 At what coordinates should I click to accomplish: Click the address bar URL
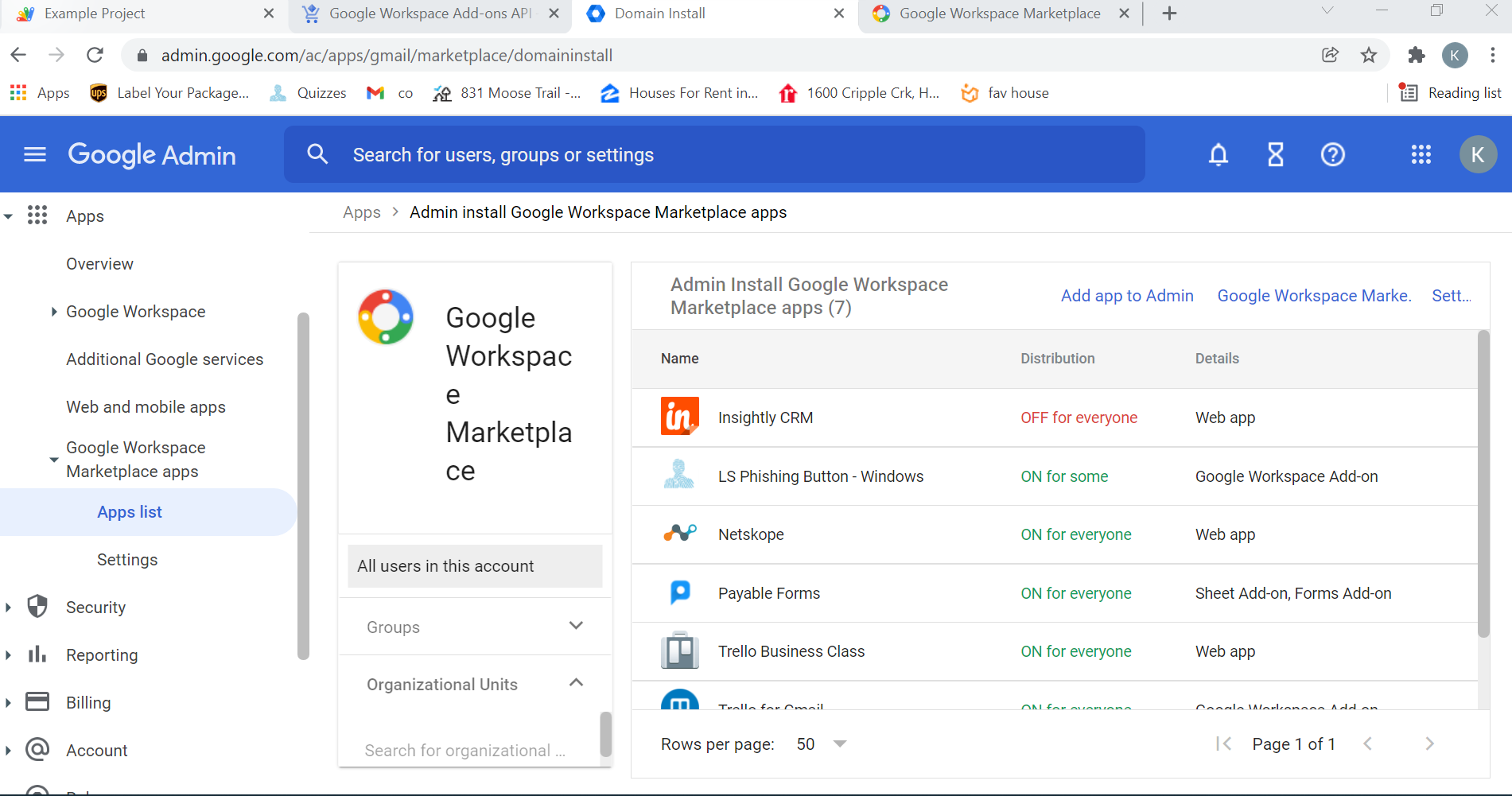coord(387,55)
